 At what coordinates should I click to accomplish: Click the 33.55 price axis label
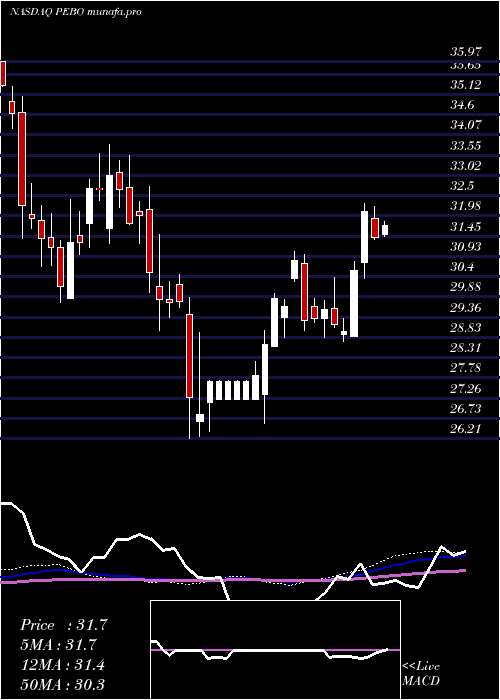[466, 146]
